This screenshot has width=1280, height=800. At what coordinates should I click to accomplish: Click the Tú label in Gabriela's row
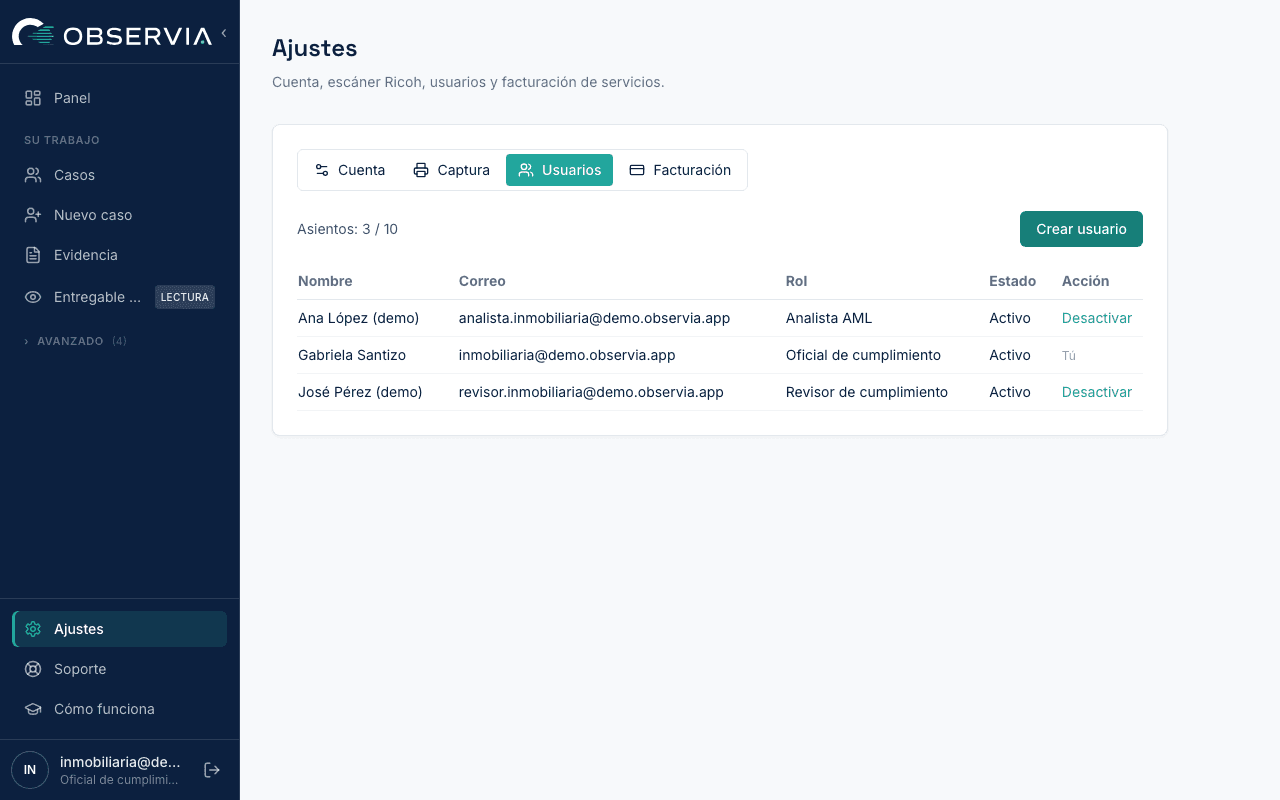pos(1069,356)
